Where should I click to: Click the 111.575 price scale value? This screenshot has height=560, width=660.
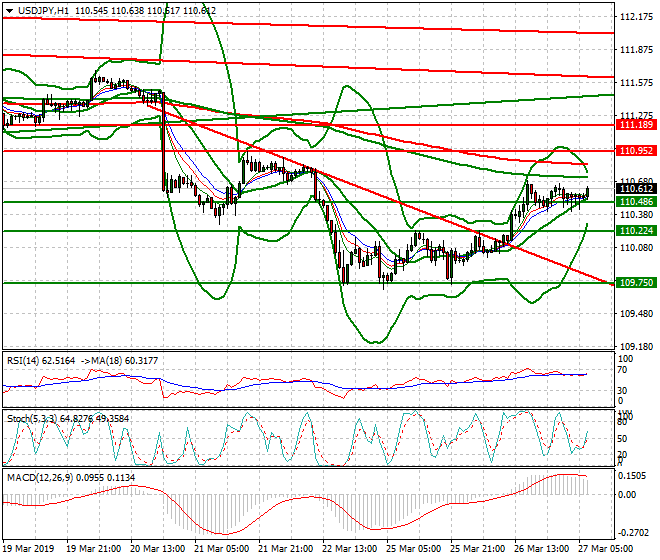[636, 83]
